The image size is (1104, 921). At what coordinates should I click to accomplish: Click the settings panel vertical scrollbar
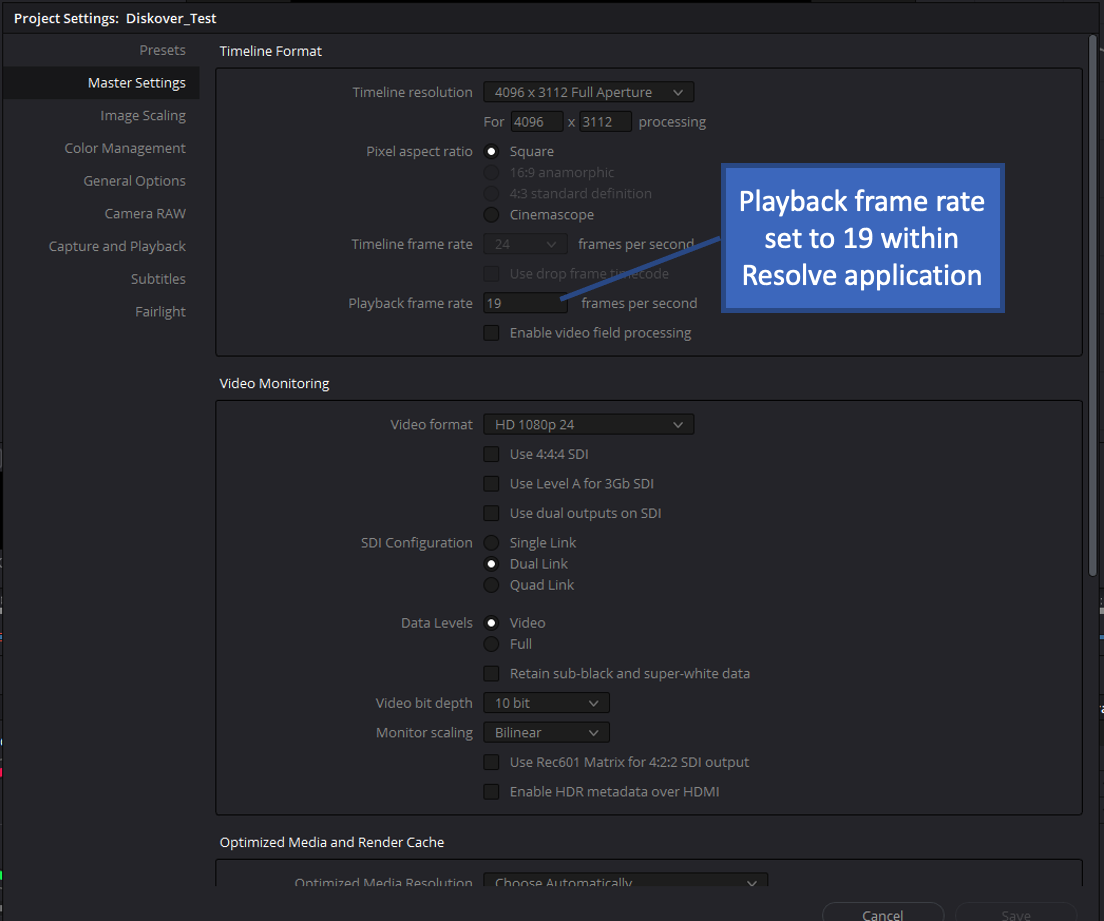coord(1093,306)
